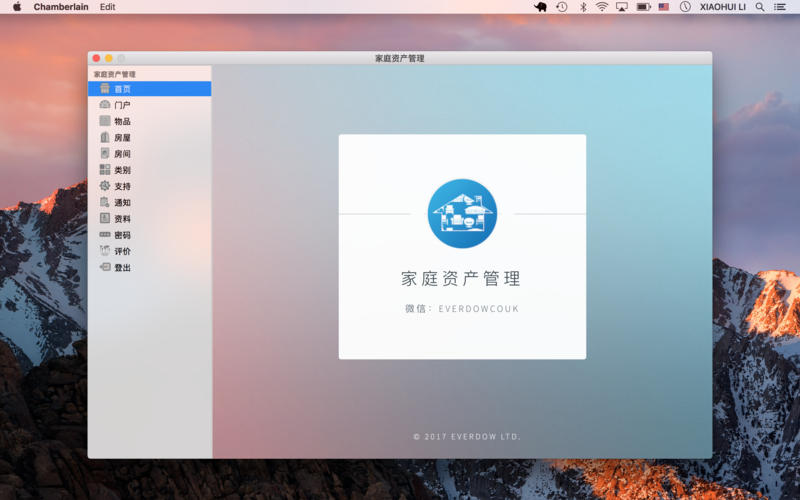Click the blue house app logo
Image resolution: width=800 pixels, height=500 pixels.
coord(462,213)
